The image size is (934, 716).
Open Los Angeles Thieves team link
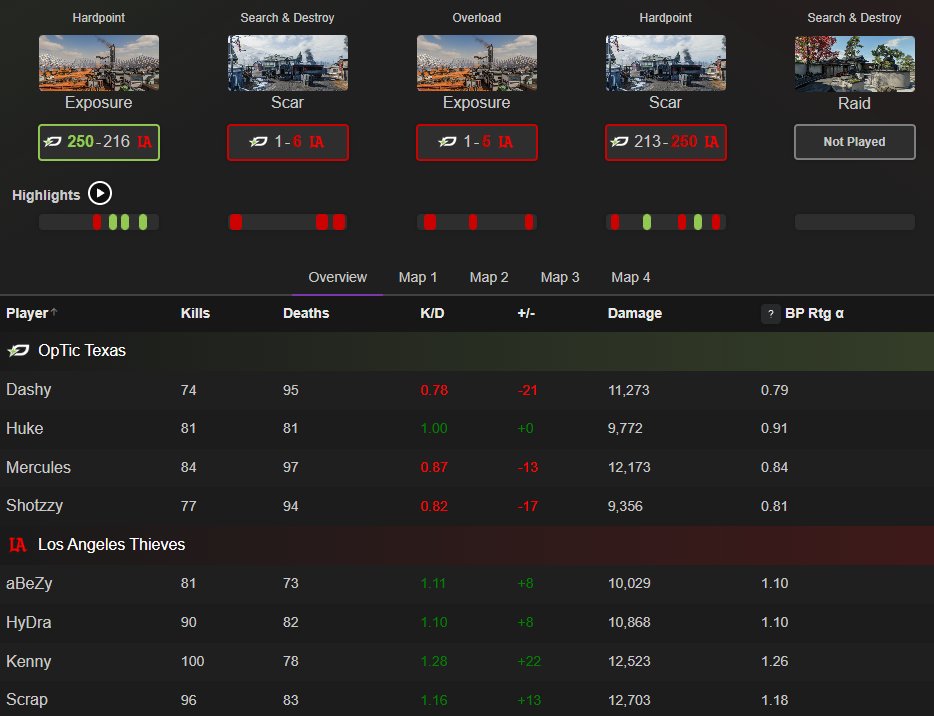pos(111,544)
